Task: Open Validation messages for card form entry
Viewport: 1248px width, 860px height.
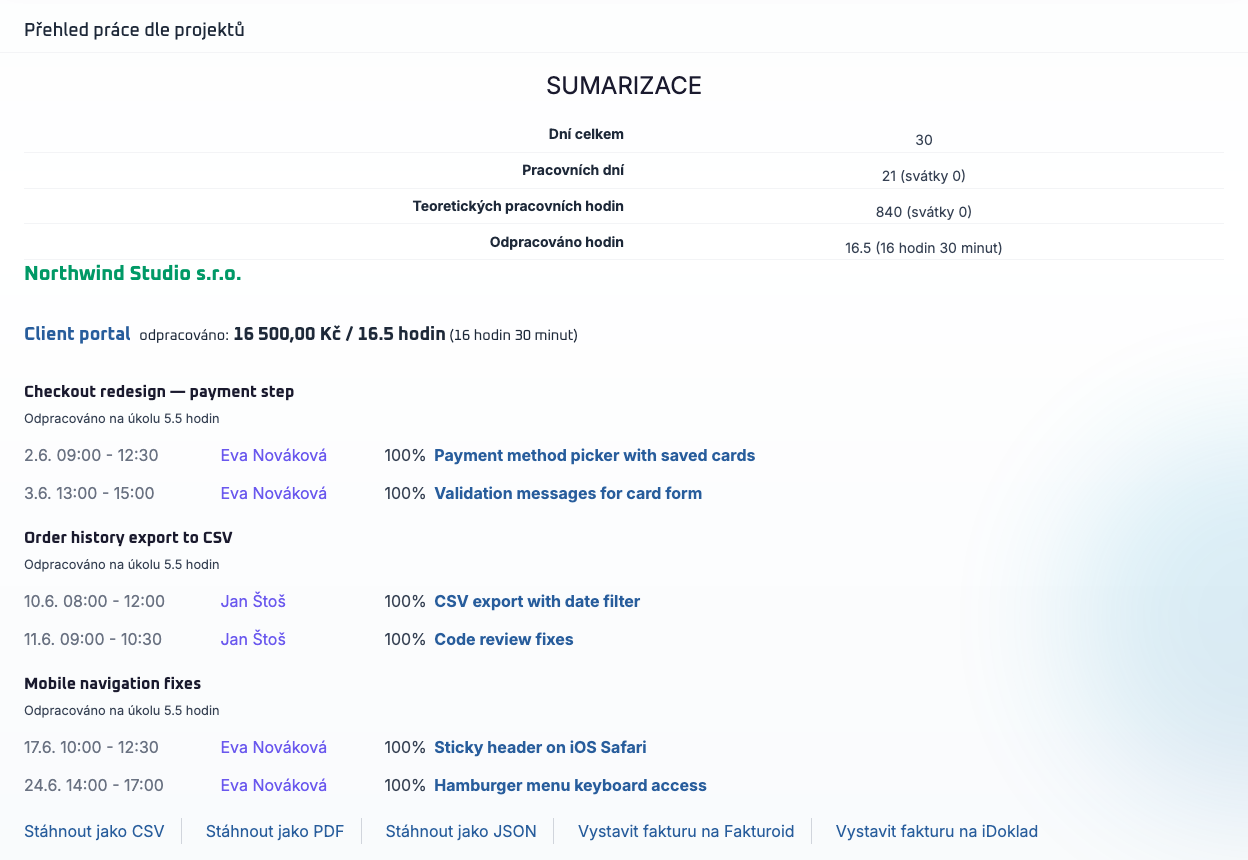Action: [568, 494]
